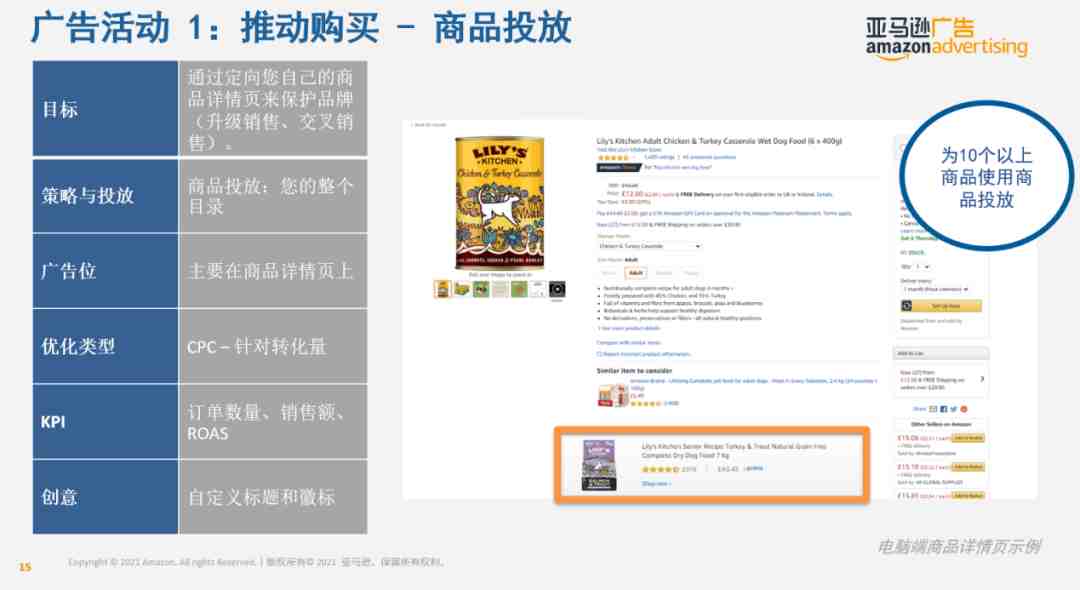Click the main Lily's Kitchen can image

click(x=499, y=203)
